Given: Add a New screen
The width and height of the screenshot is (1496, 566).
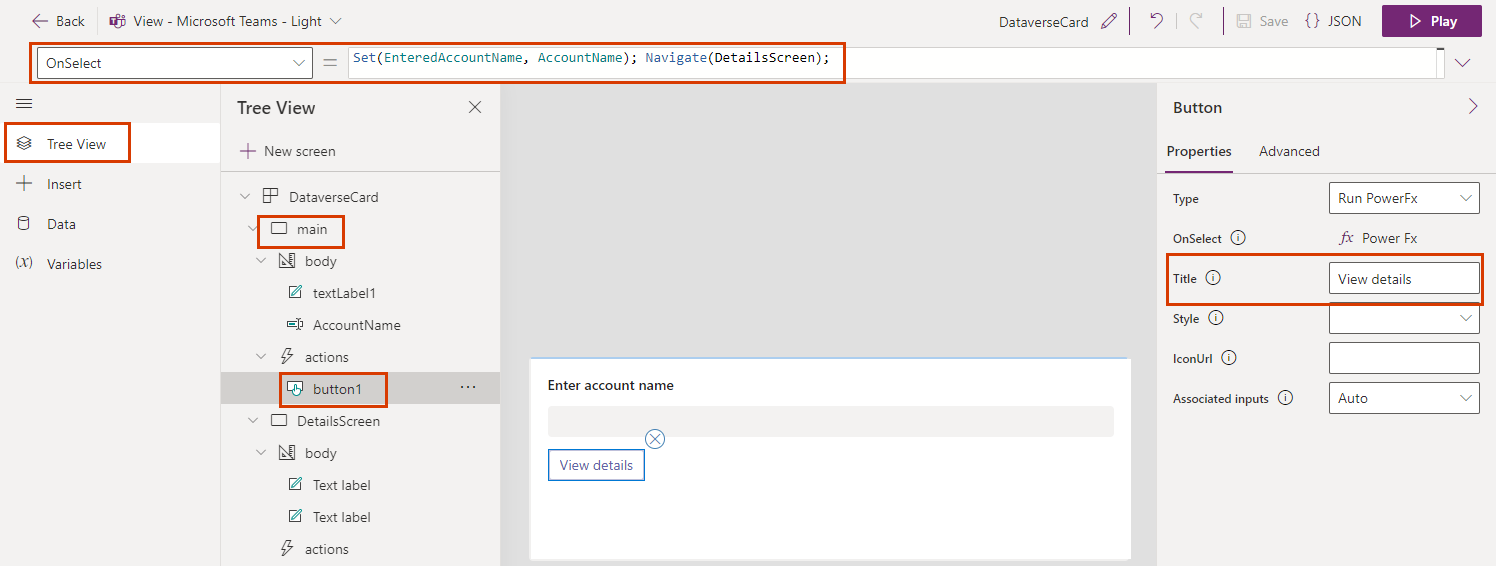Looking at the screenshot, I should pyautogui.click(x=288, y=151).
